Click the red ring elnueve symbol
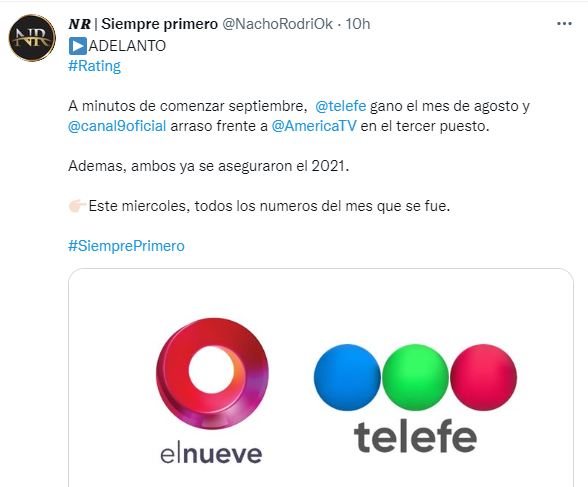Screen dimensions: 588x487 [212, 373]
